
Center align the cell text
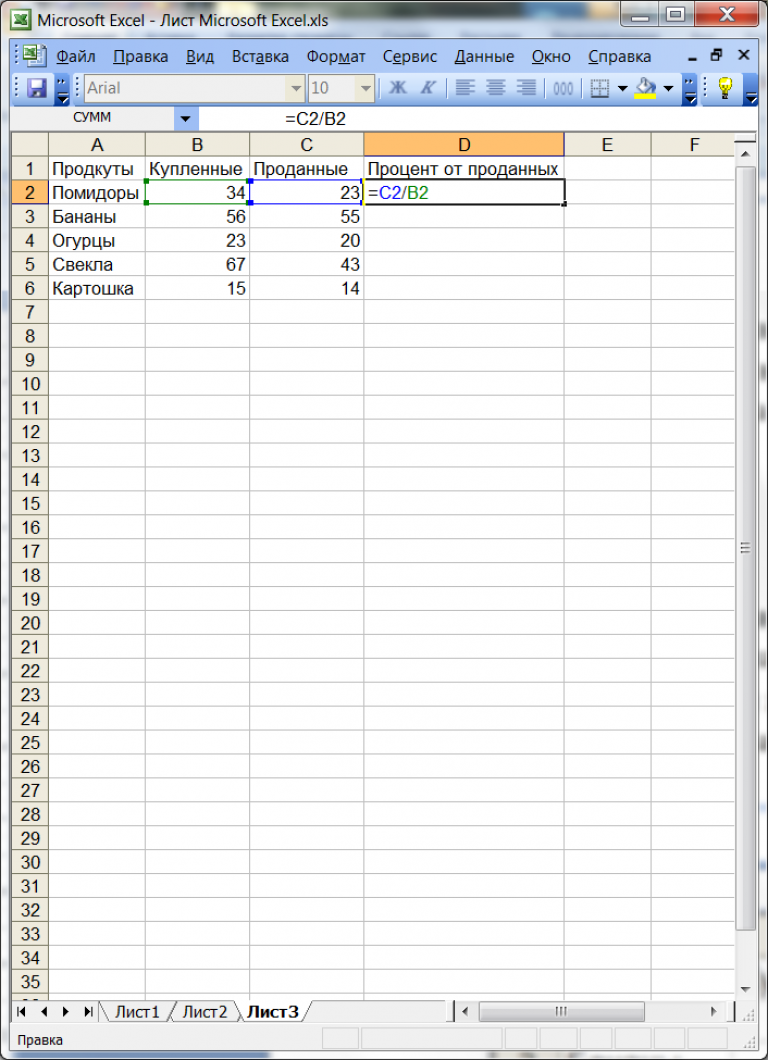point(496,88)
